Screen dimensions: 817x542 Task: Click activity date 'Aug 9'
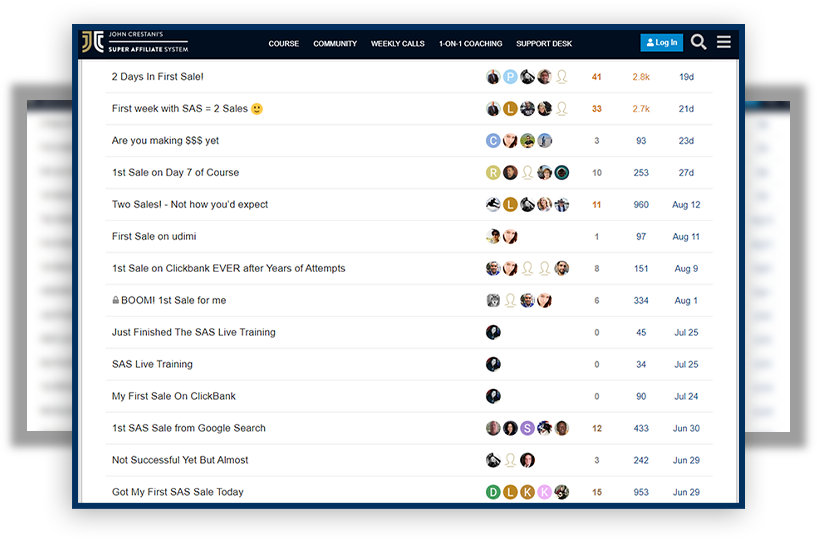(686, 268)
